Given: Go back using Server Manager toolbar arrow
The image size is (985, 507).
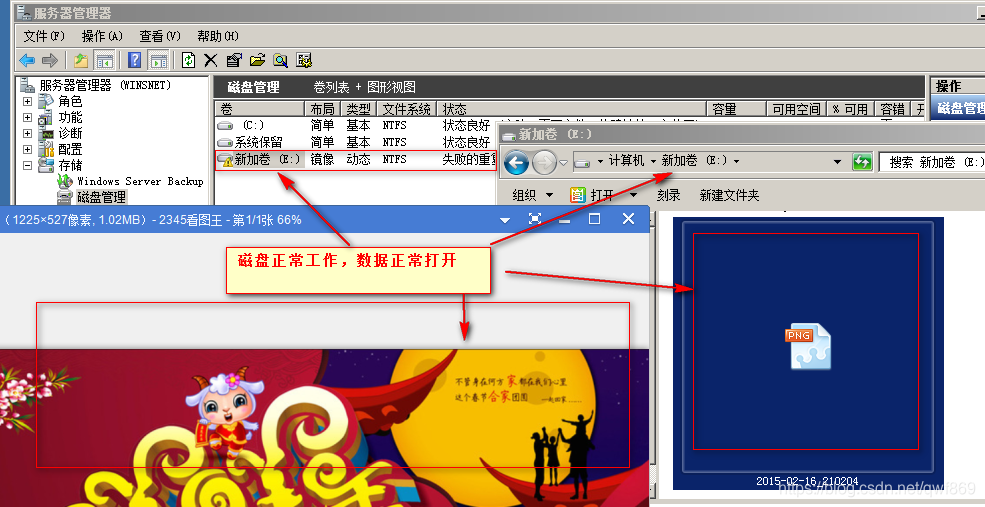Looking at the screenshot, I should pyautogui.click(x=27, y=60).
